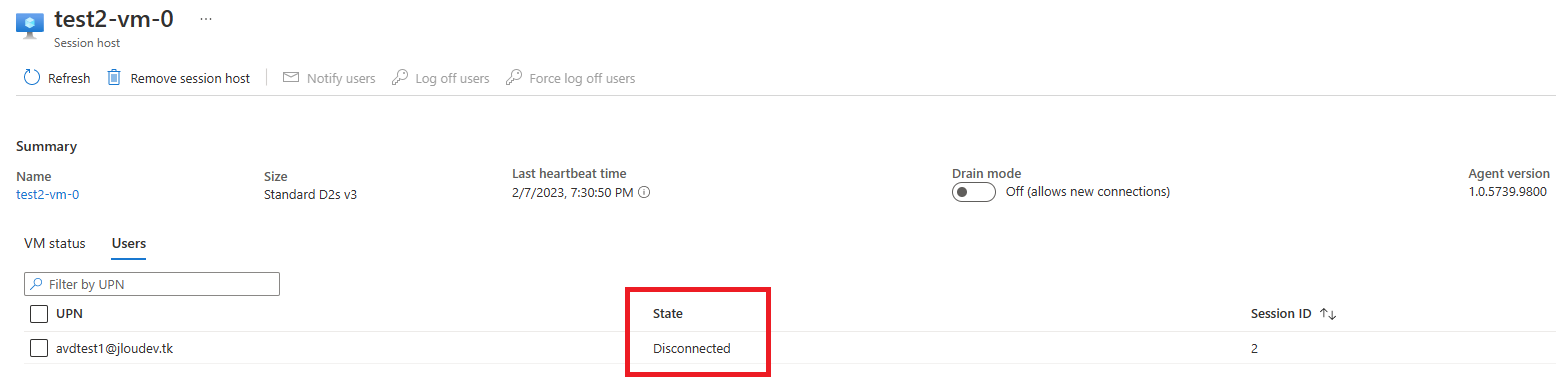Viewport: 1556px width, 381px height.
Task: Switch to the VM status tab
Action: pos(55,243)
